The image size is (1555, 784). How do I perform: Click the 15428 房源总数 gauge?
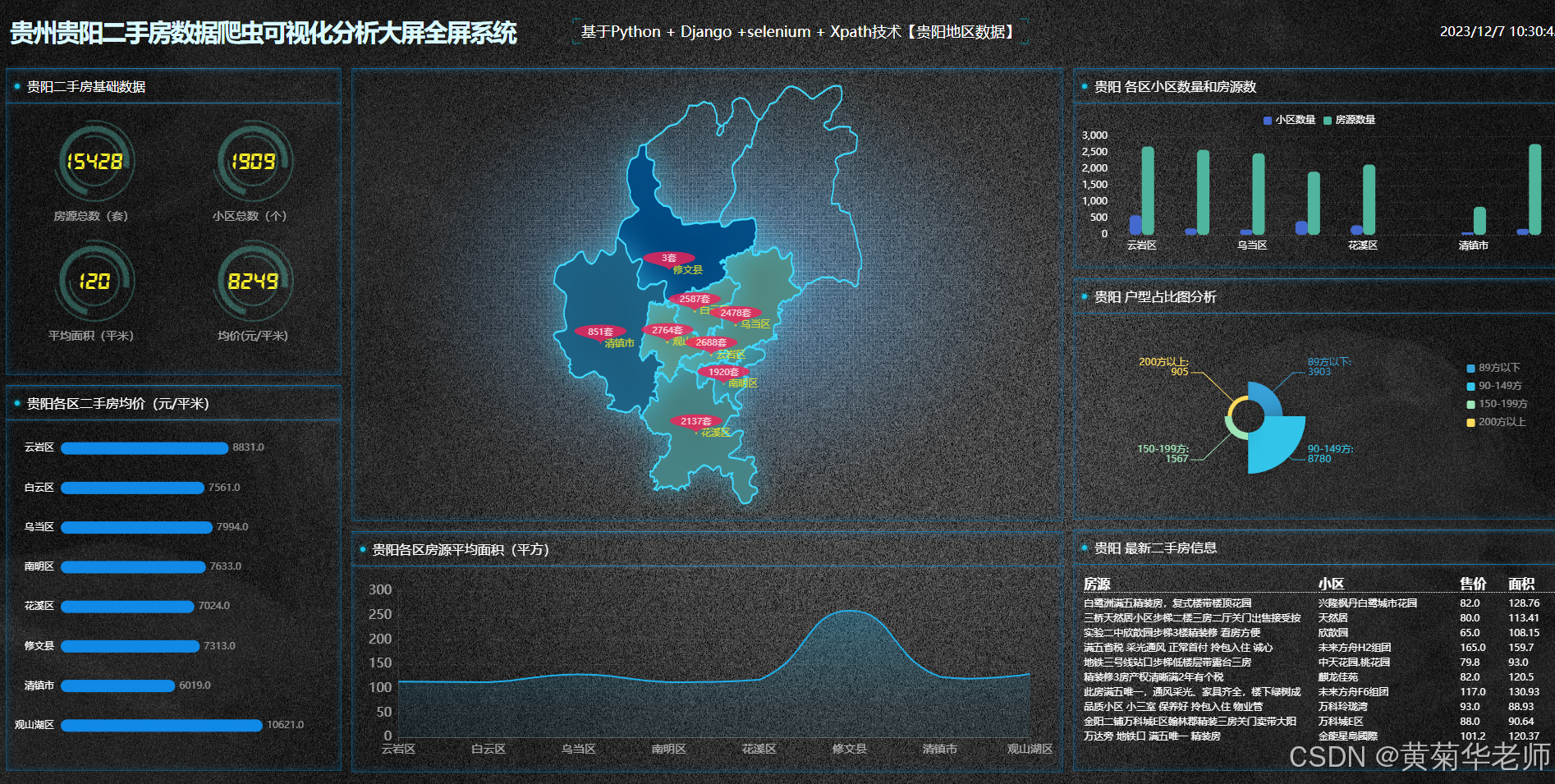click(x=94, y=162)
